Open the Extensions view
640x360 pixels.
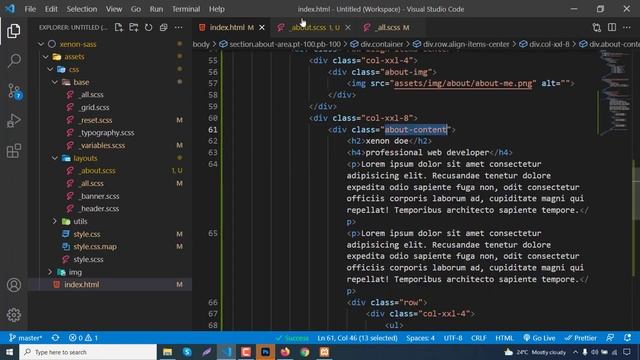pyautogui.click(x=13, y=151)
